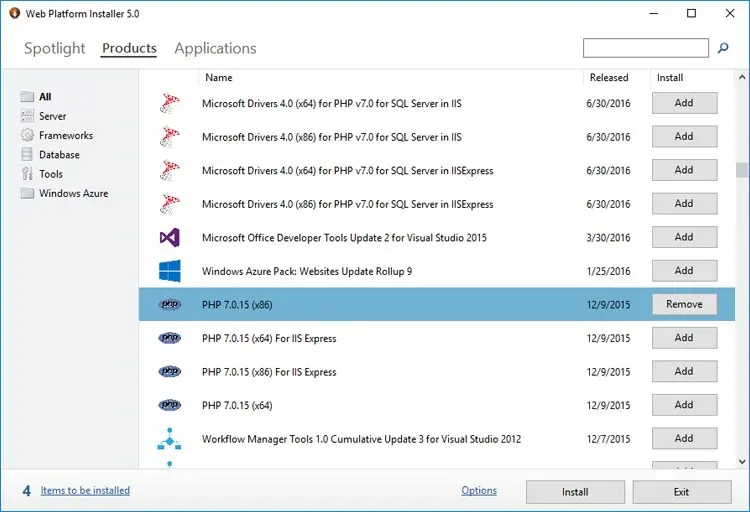Sort by the Name column header
This screenshot has width=750, height=512.
tap(219, 78)
